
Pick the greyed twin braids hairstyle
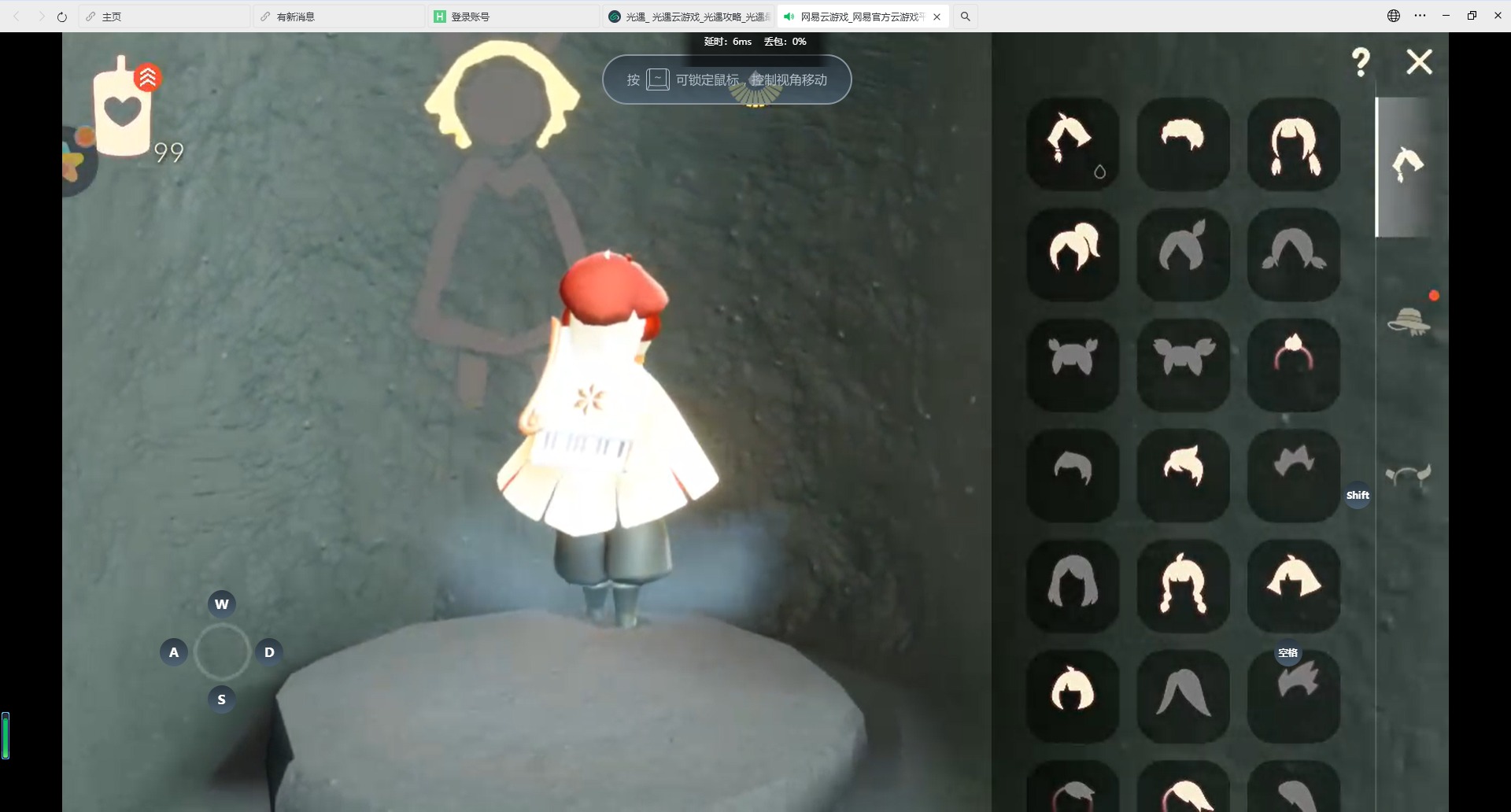[1294, 254]
